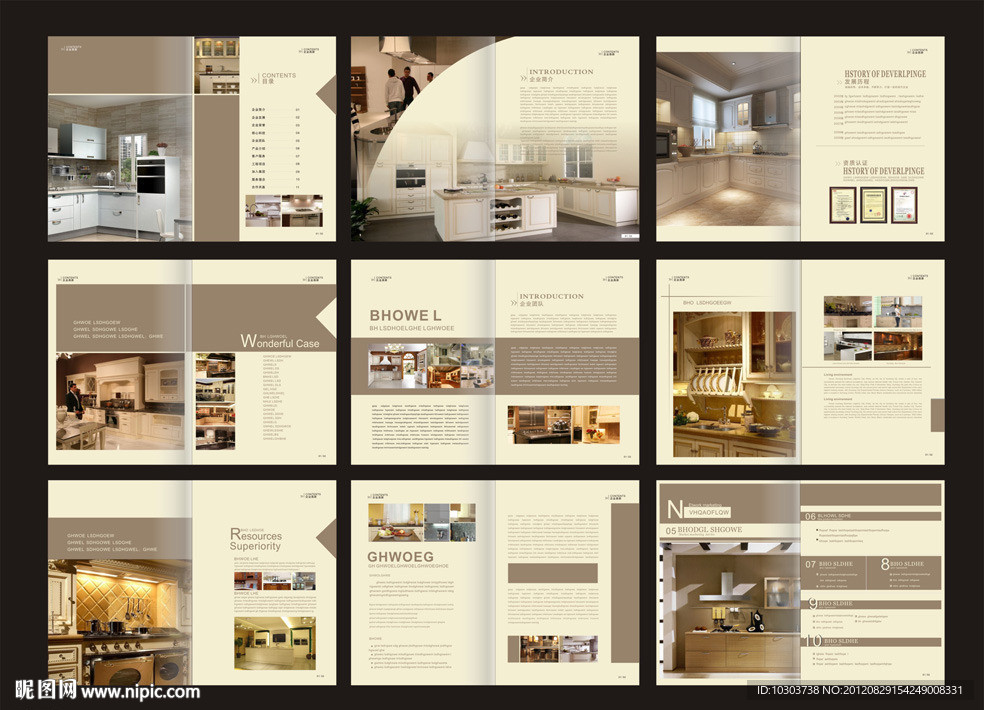Select the vertical photo strip under Wonderful Case
Screen dimensions: 984x710
215,401
